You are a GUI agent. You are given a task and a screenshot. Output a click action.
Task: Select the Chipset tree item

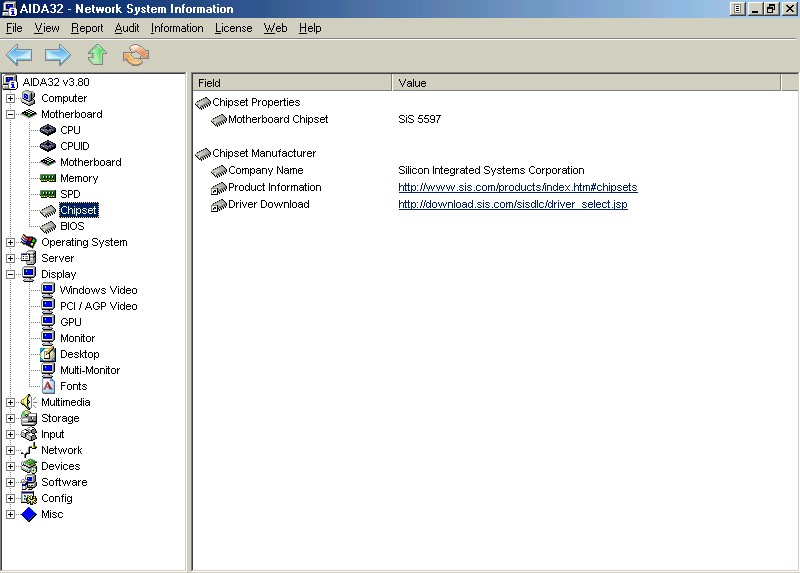78,210
